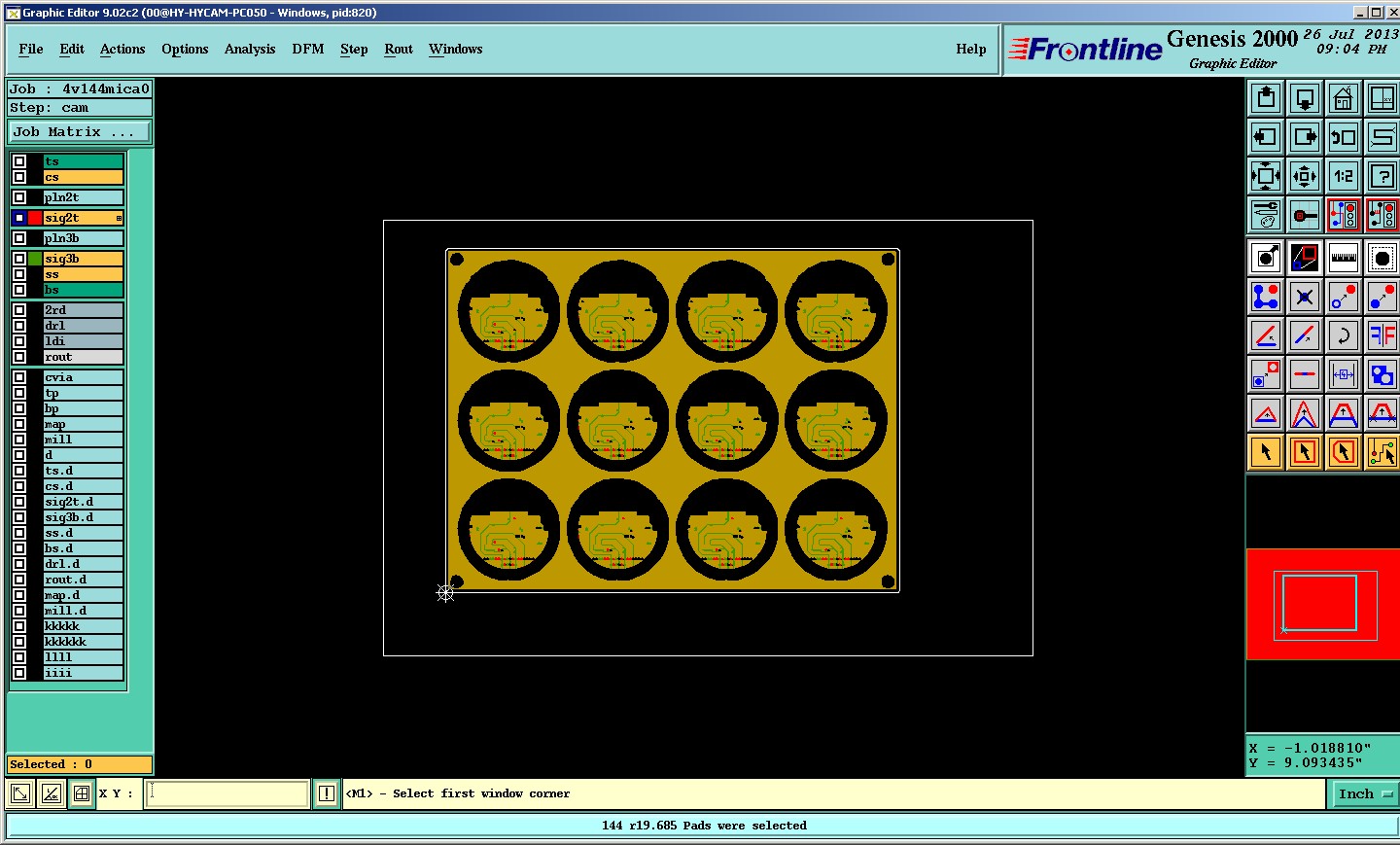Toggle the pln3b layer checkbox
This screenshot has width=1400, height=845.
(x=19, y=238)
